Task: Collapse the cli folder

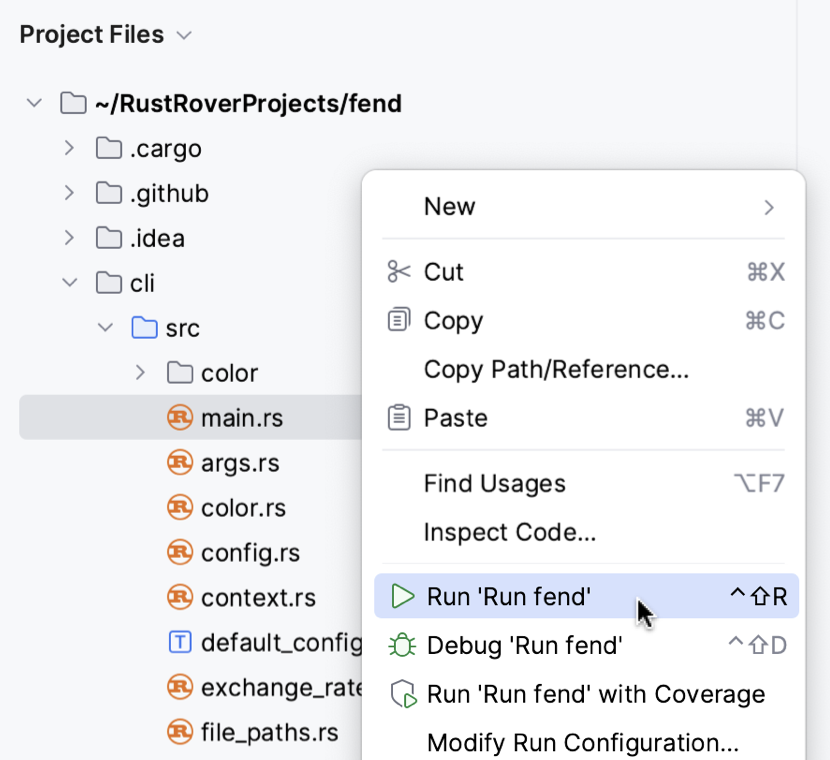Action: coord(68,283)
